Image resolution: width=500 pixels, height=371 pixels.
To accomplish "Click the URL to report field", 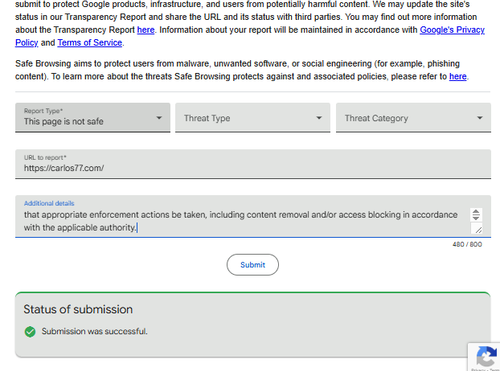I will (x=253, y=164).
